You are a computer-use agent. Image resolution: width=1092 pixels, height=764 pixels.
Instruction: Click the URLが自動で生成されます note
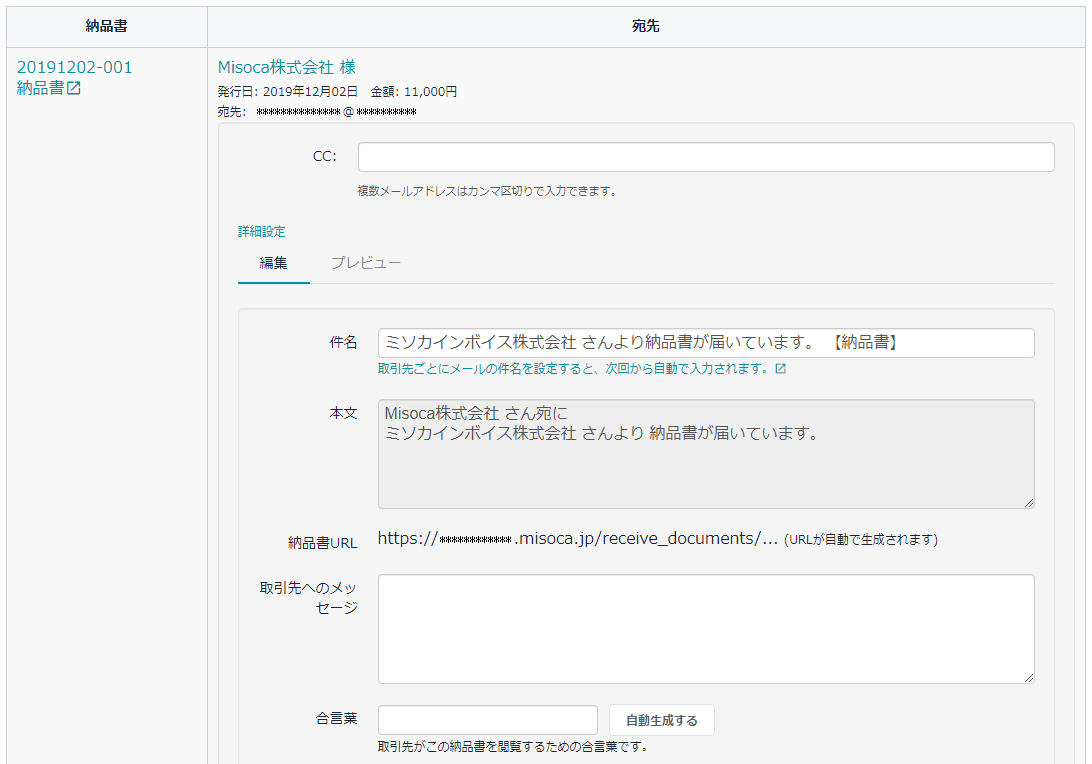[x=861, y=540]
